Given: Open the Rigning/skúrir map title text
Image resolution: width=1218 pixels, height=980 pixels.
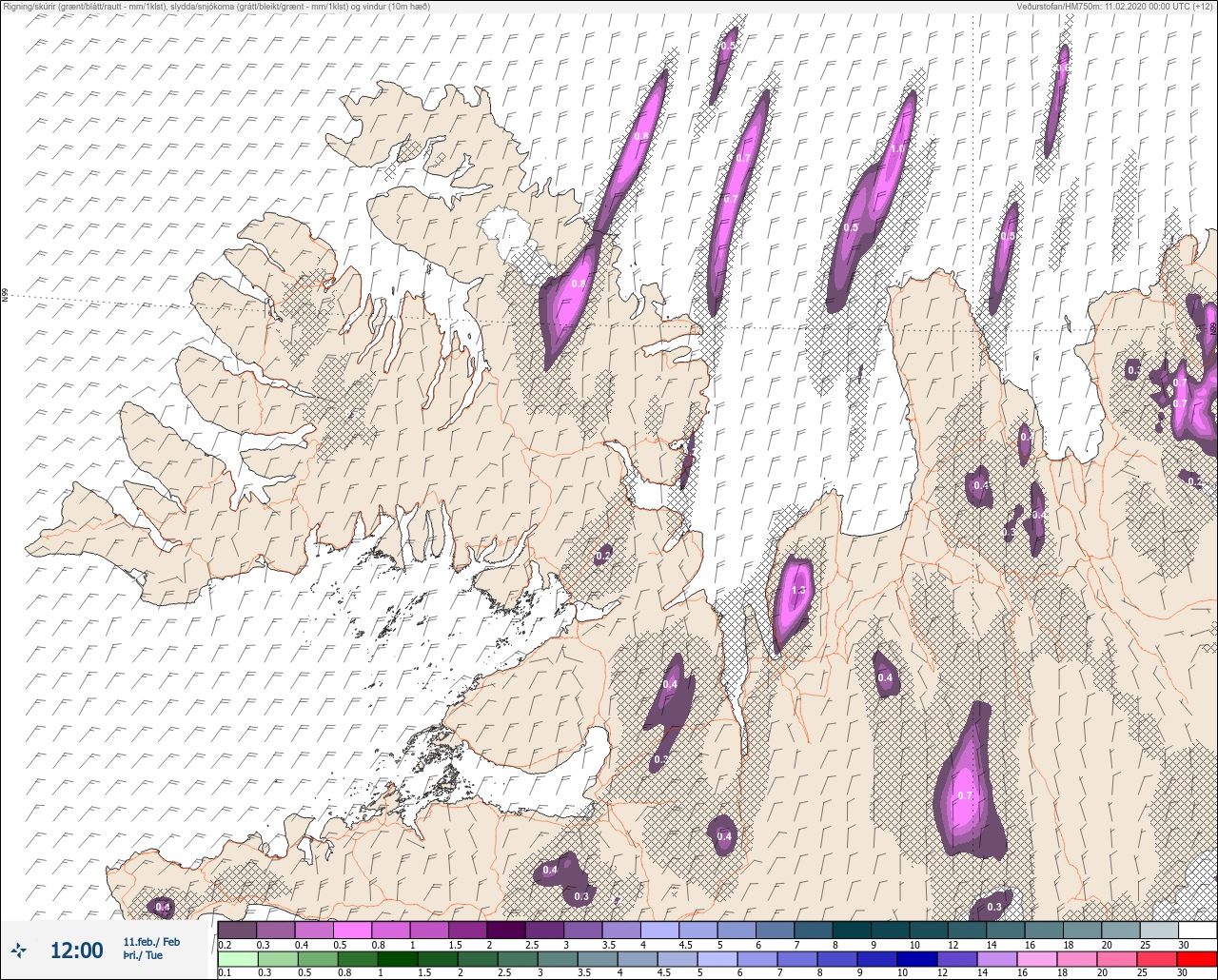Looking at the screenshot, I should click(x=215, y=6).
